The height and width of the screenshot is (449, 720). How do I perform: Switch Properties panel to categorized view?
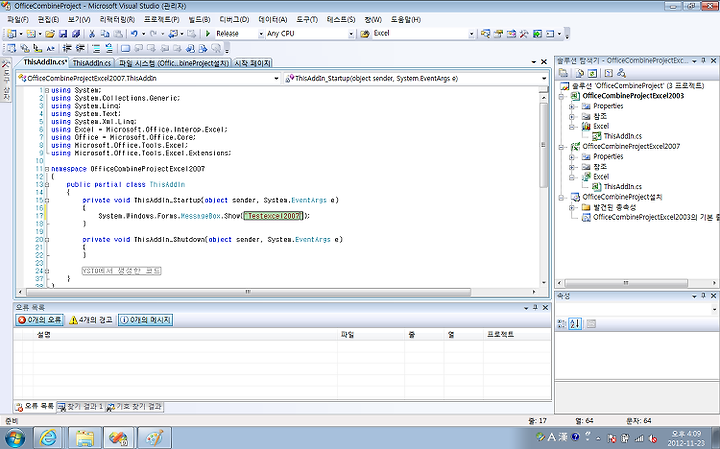point(562,324)
